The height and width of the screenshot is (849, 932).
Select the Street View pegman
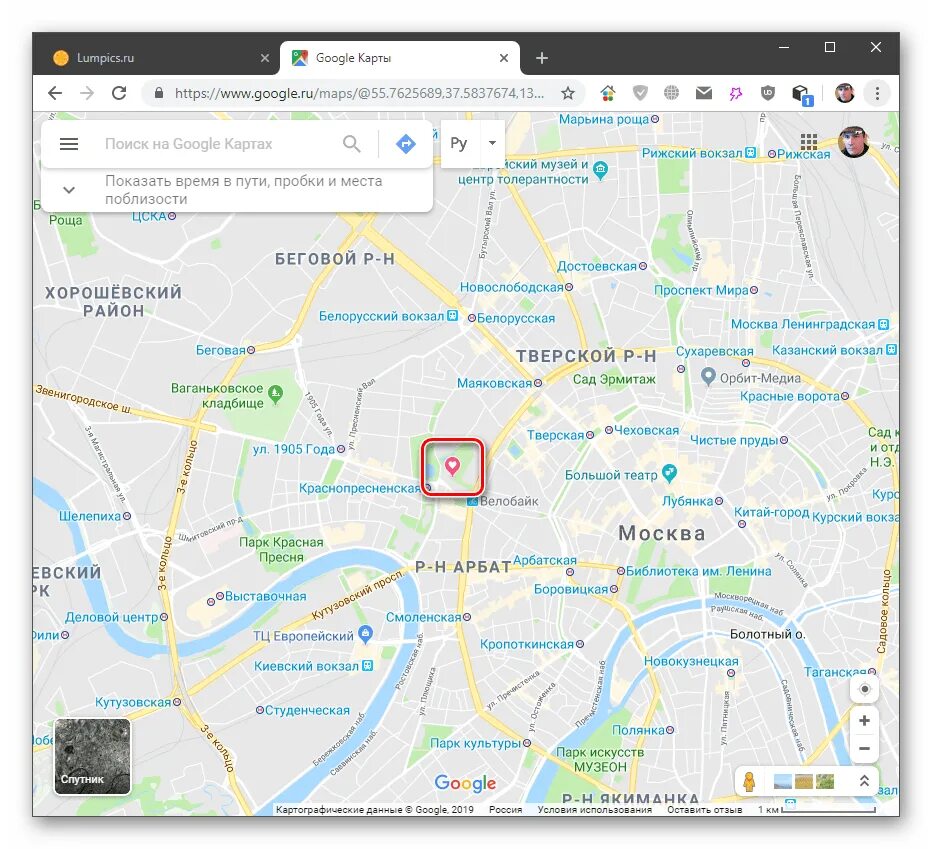coord(750,781)
